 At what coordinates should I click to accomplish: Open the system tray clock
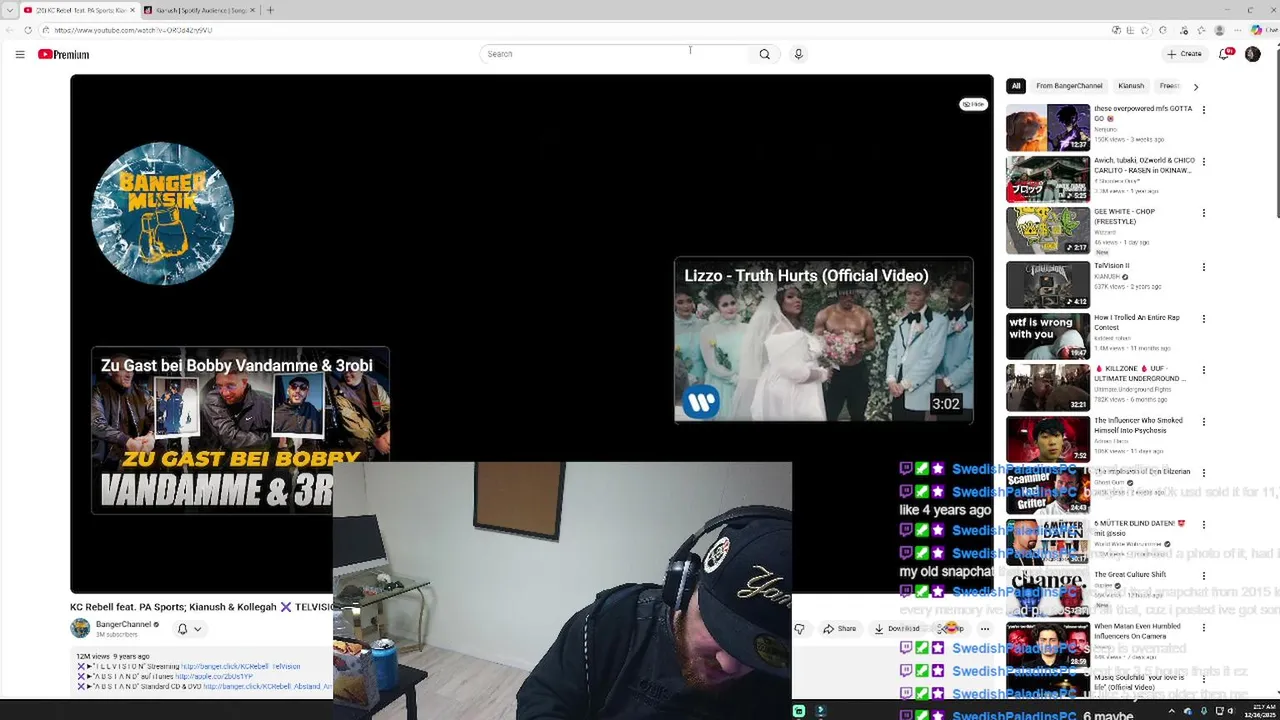[x=1259, y=711]
